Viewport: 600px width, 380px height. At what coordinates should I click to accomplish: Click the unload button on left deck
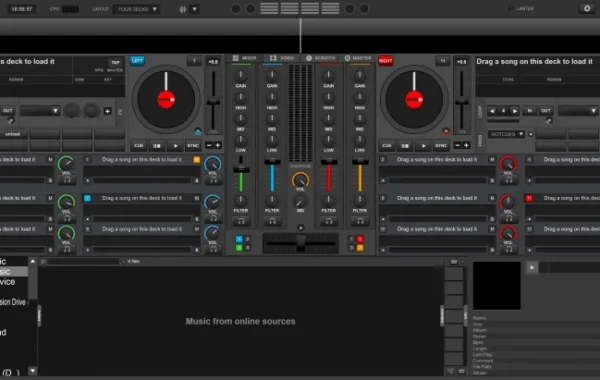(13, 134)
